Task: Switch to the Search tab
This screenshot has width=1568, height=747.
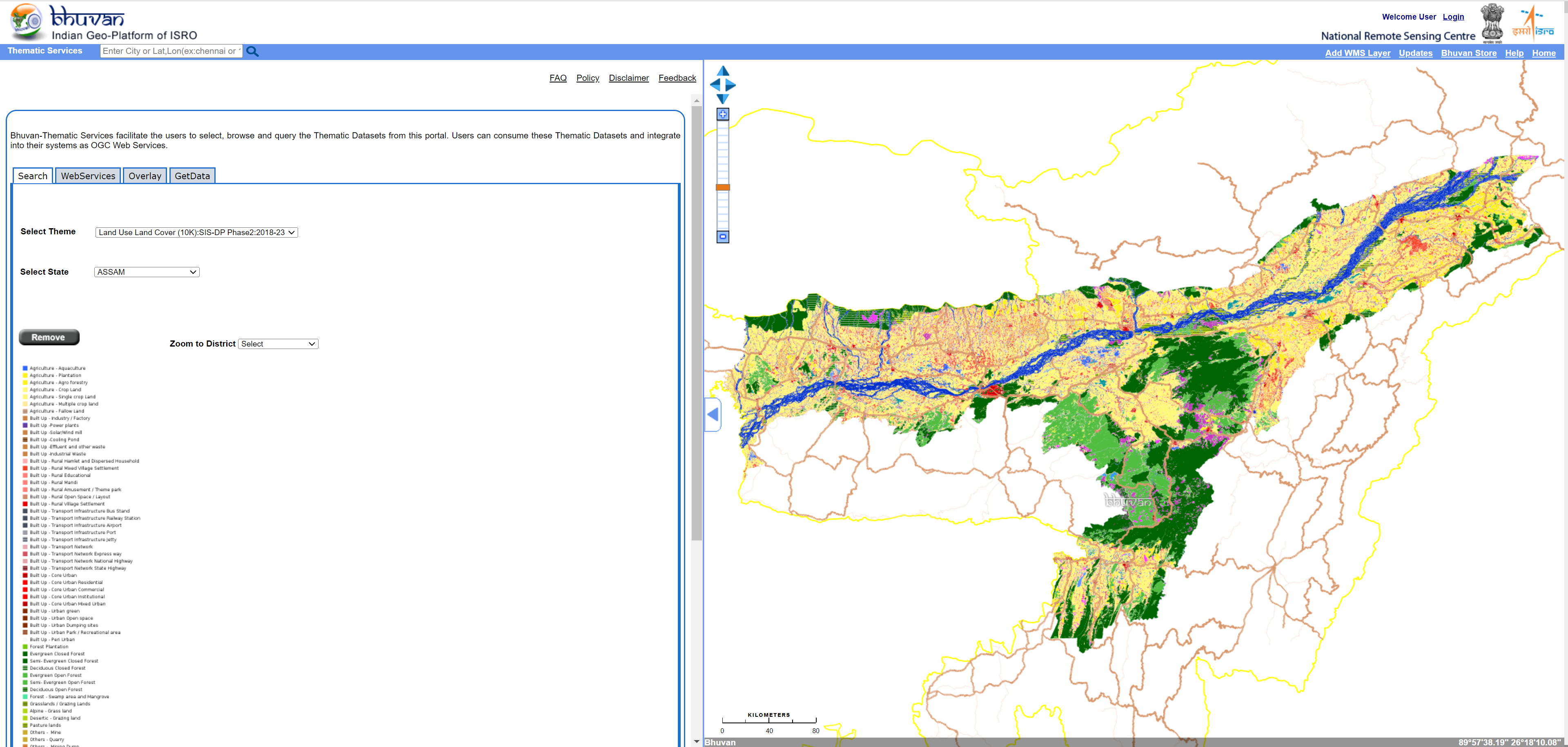Action: (x=33, y=176)
